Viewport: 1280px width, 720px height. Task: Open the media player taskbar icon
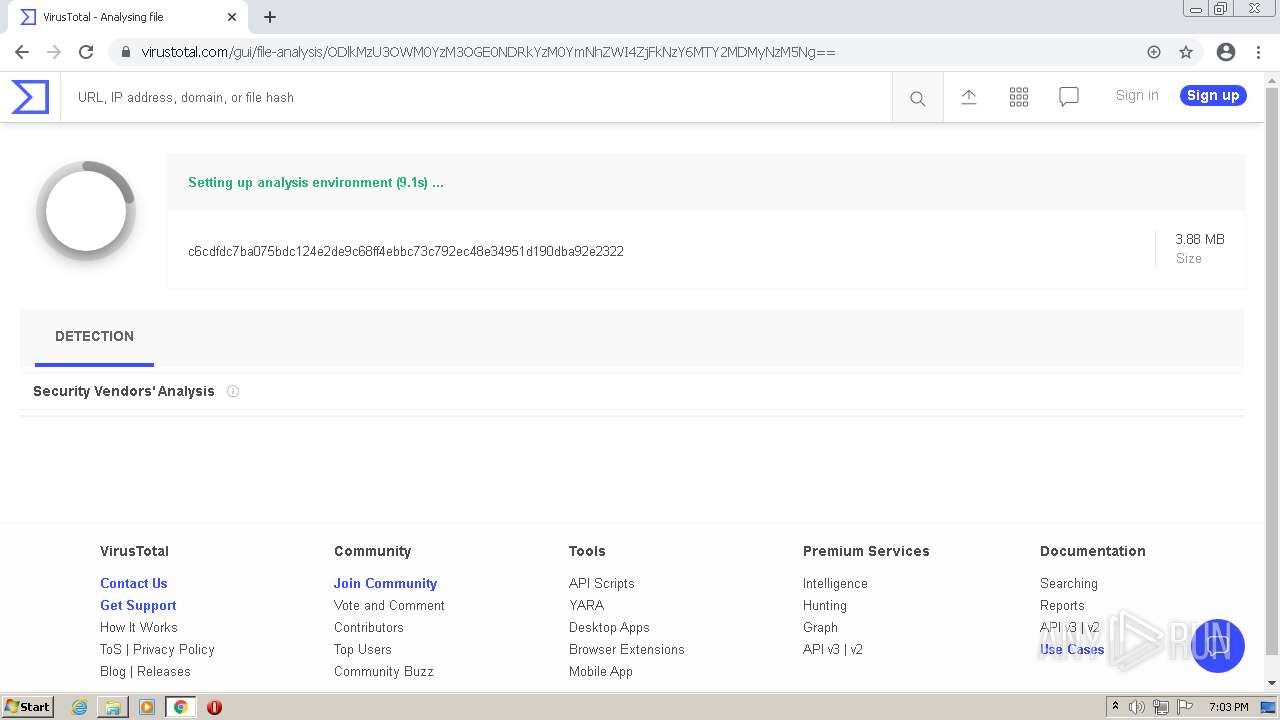point(147,707)
